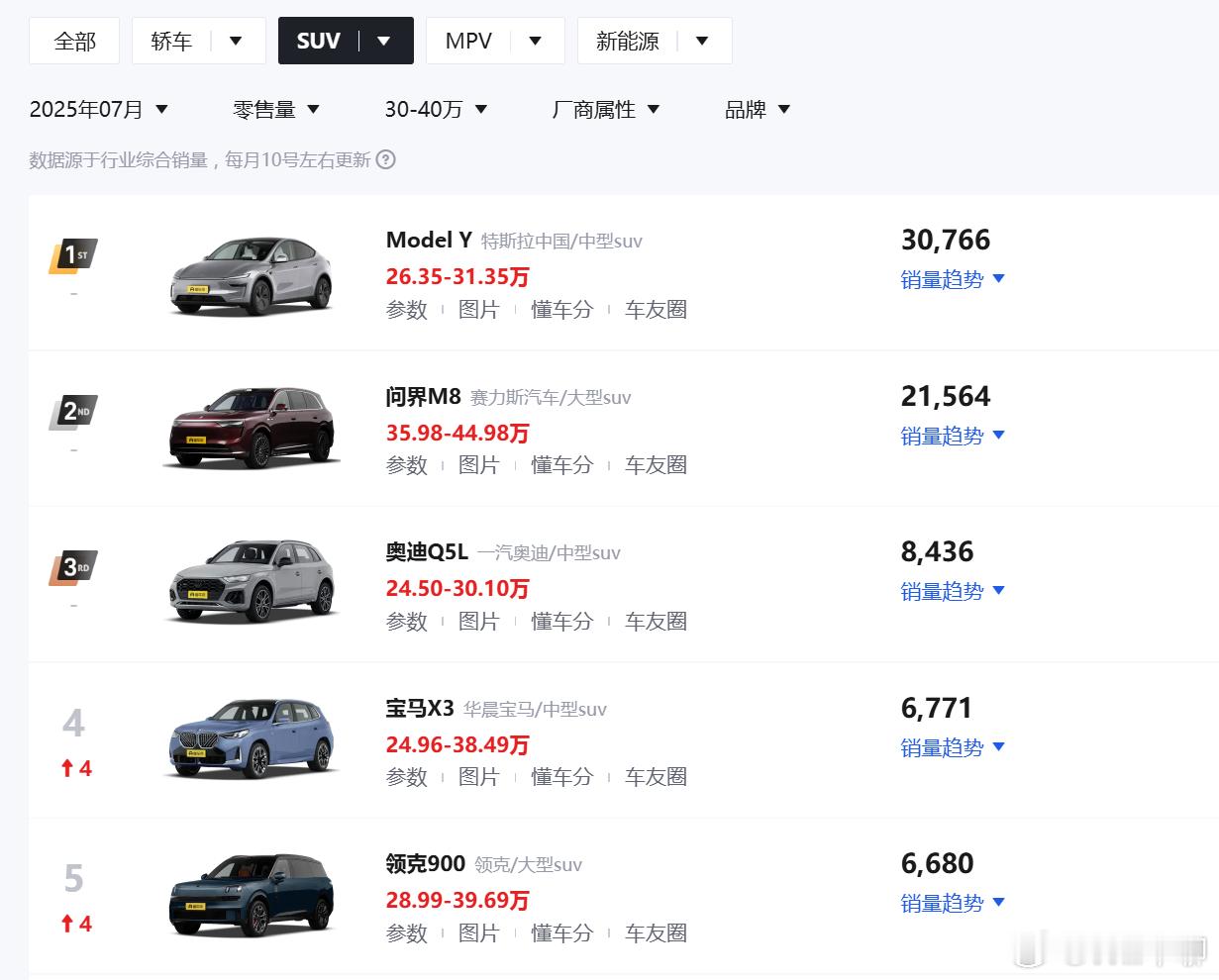Open 车友圈 for Model Y
Image resolution: width=1219 pixels, height=980 pixels.
[x=656, y=310]
